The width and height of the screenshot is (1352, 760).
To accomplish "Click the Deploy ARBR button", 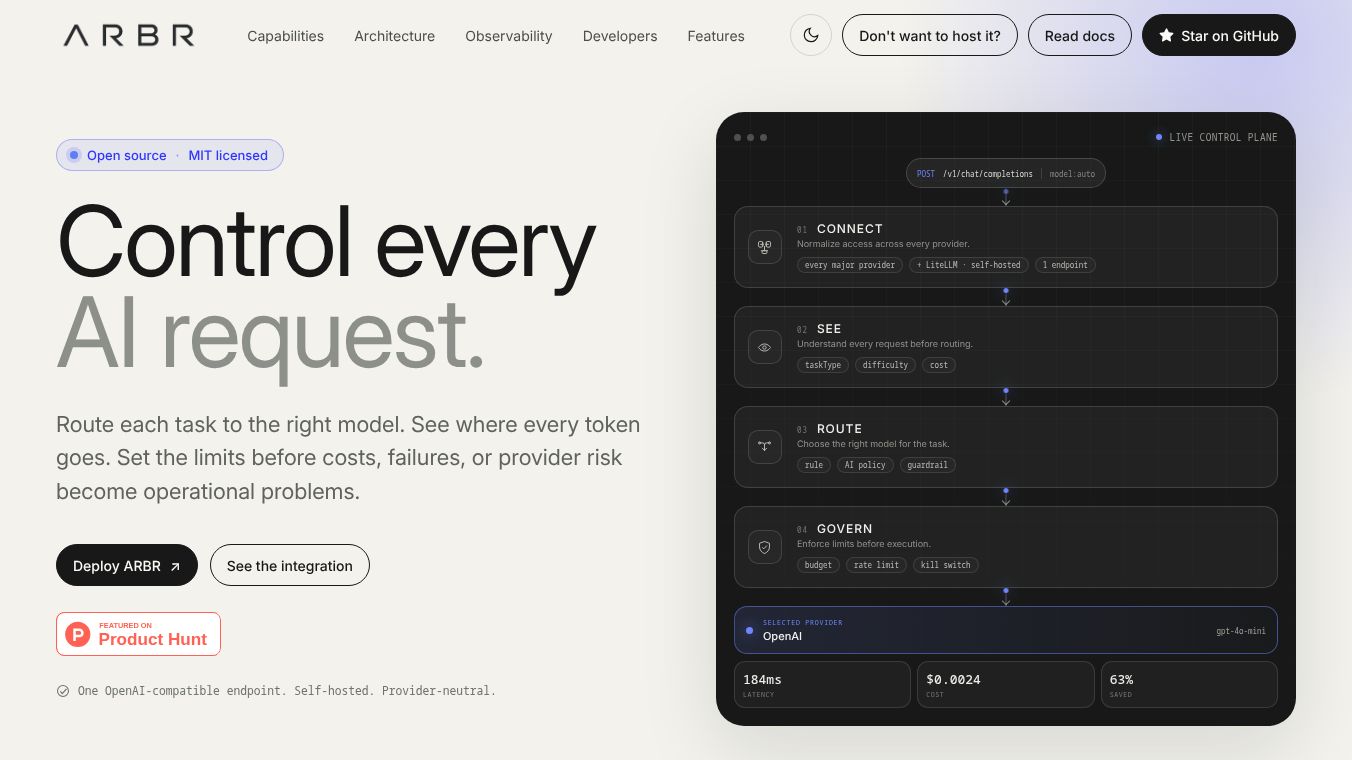I will tap(127, 565).
